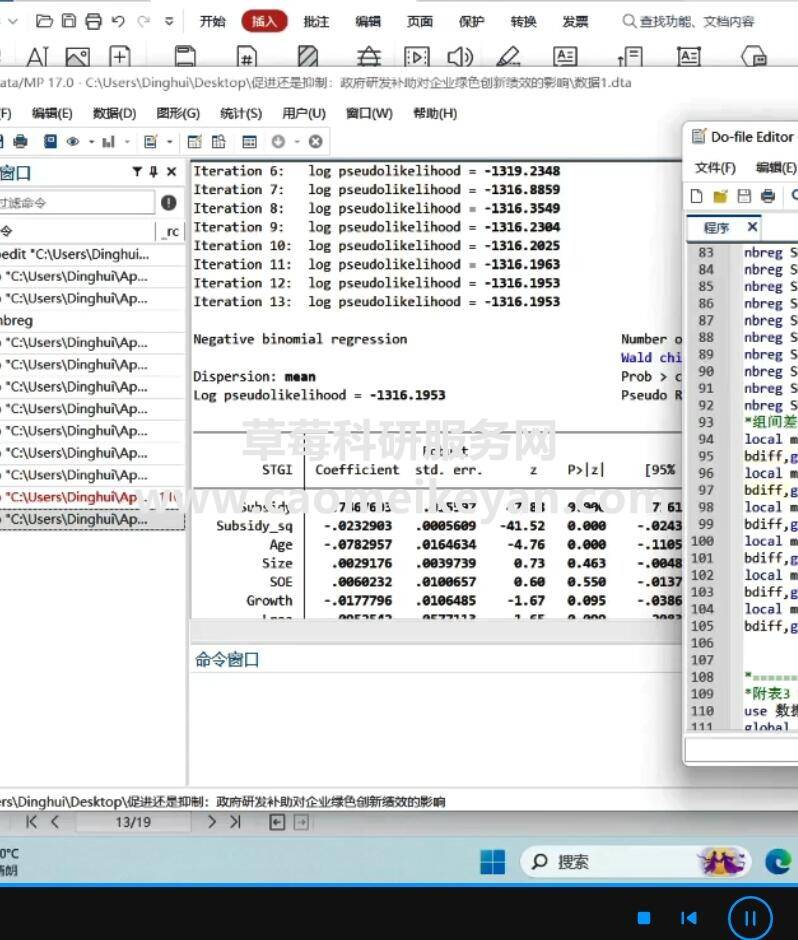Pause the video playback

click(x=749, y=917)
